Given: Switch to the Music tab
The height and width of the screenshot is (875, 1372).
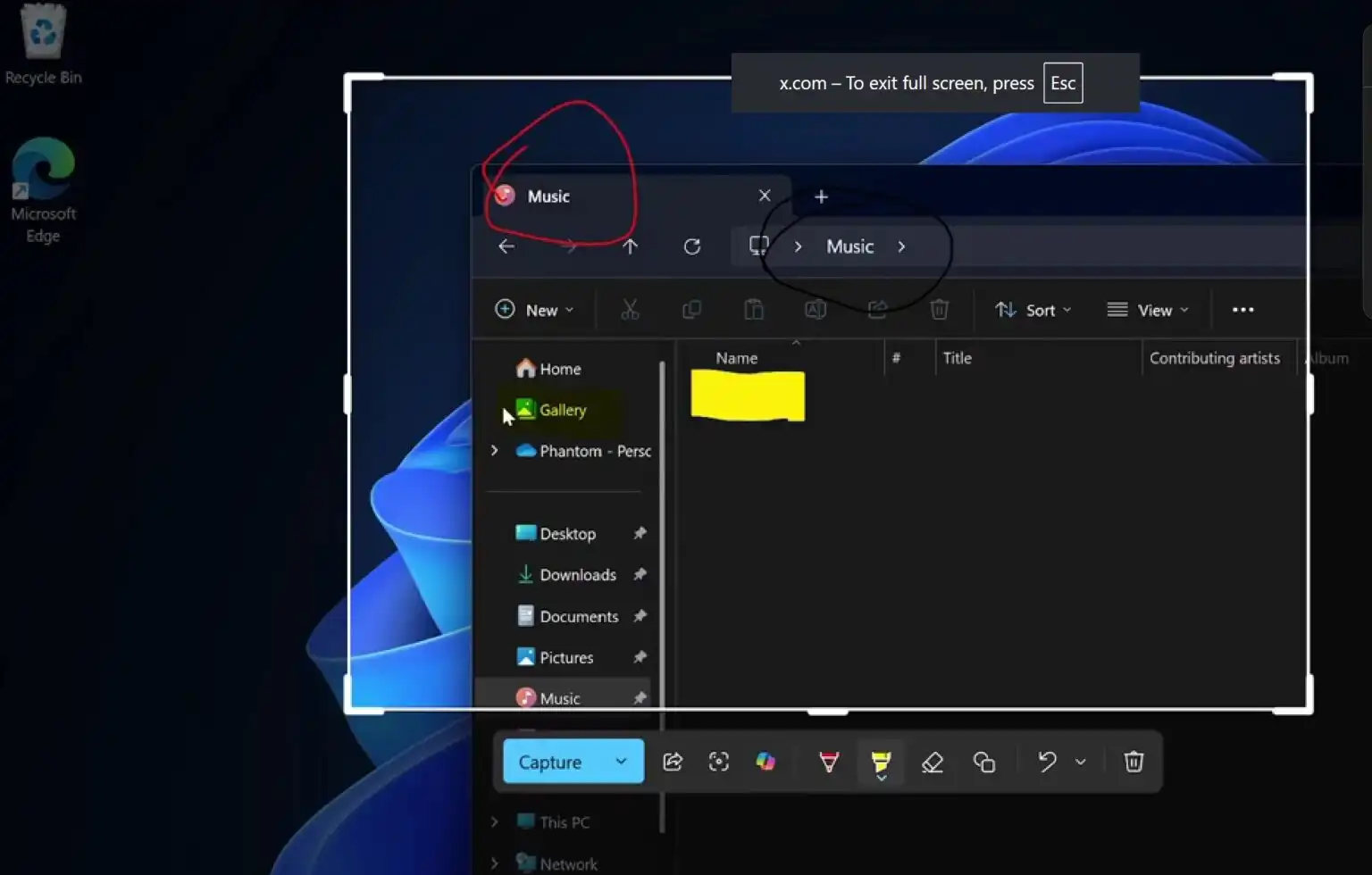Looking at the screenshot, I should [x=548, y=196].
